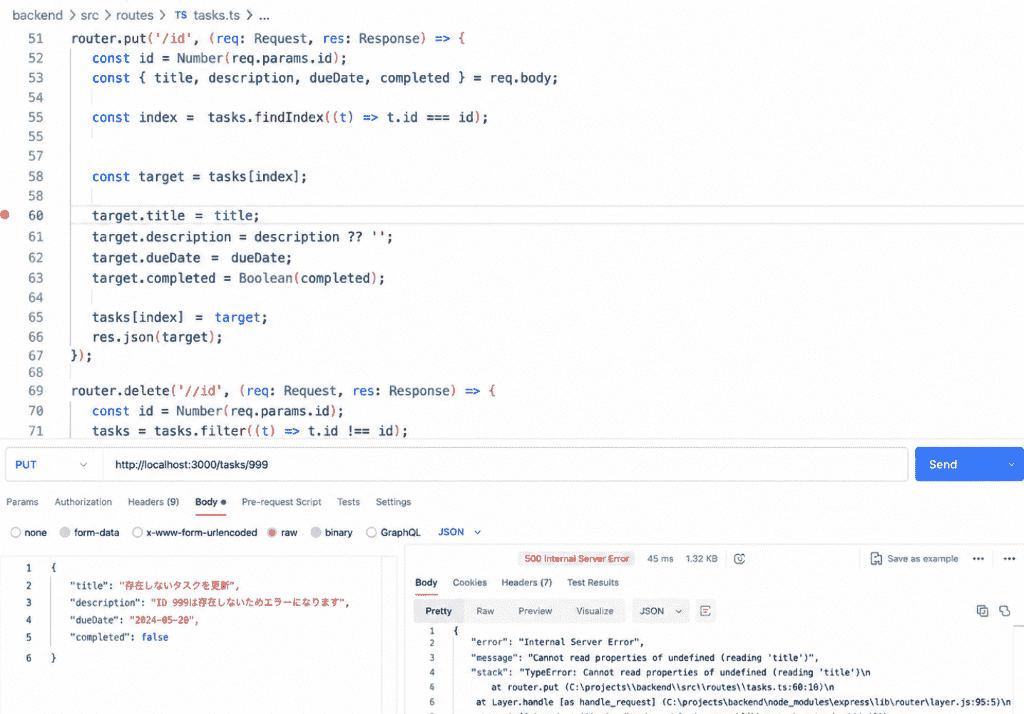Click the 500 Internal Server Error status

pyautogui.click(x=577, y=559)
